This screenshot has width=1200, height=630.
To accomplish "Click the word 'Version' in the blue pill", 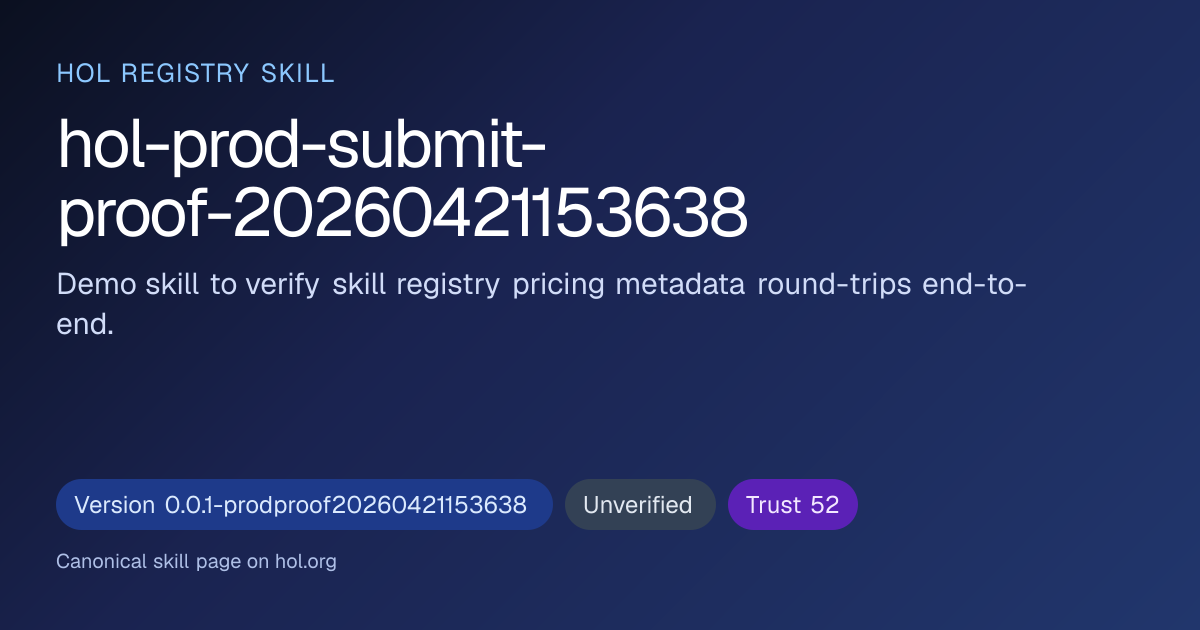I will (x=114, y=505).
